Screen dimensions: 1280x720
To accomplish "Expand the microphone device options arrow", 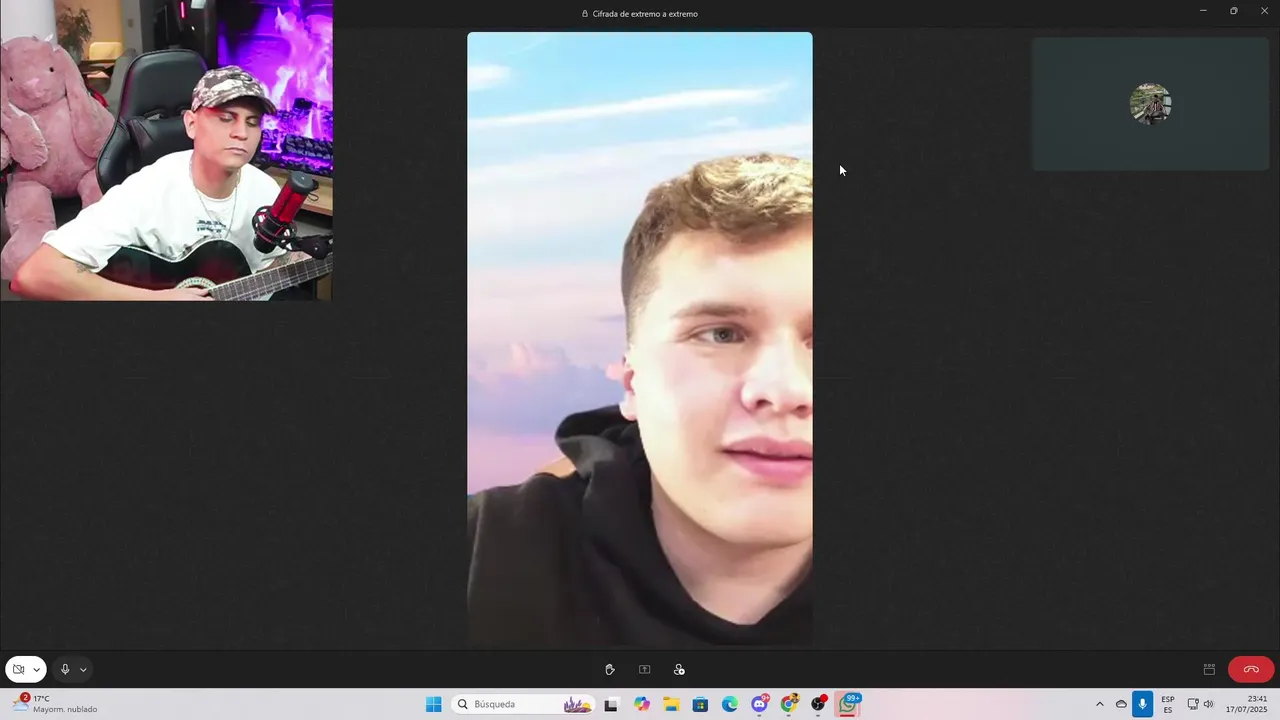I will pos(83,670).
